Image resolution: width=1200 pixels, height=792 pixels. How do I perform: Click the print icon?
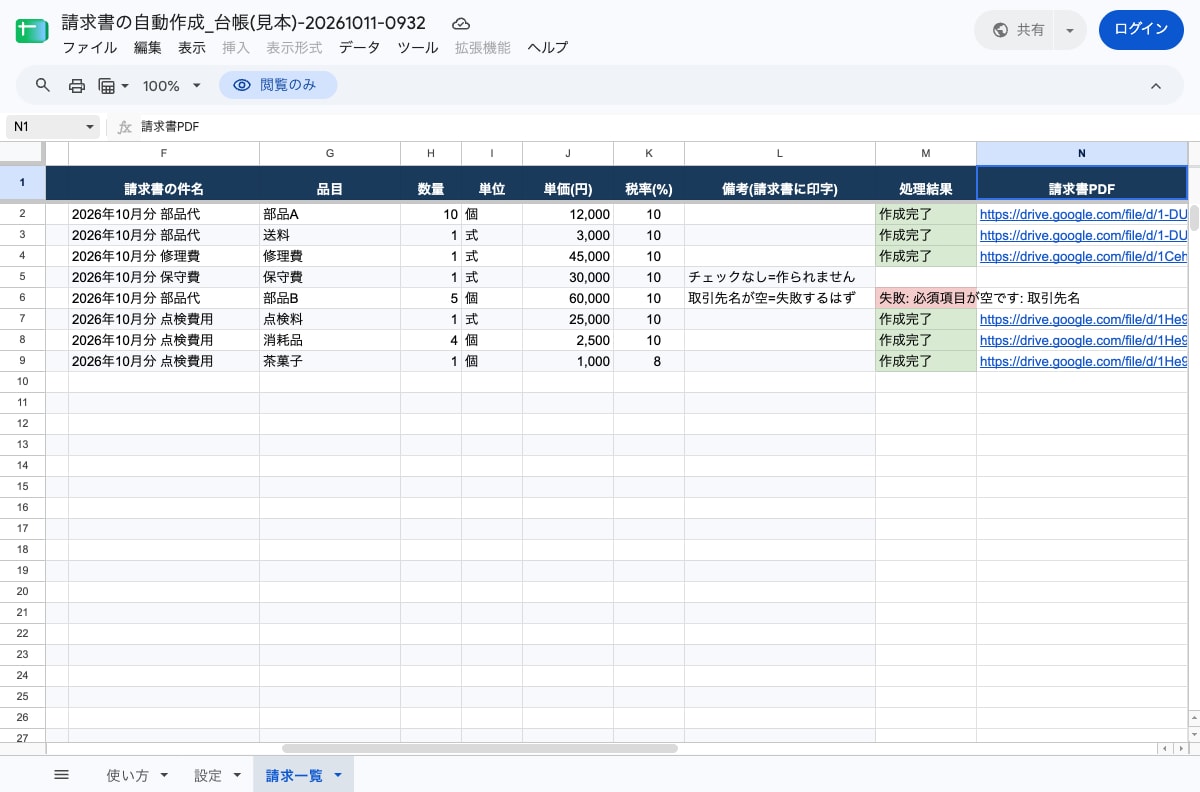click(77, 86)
